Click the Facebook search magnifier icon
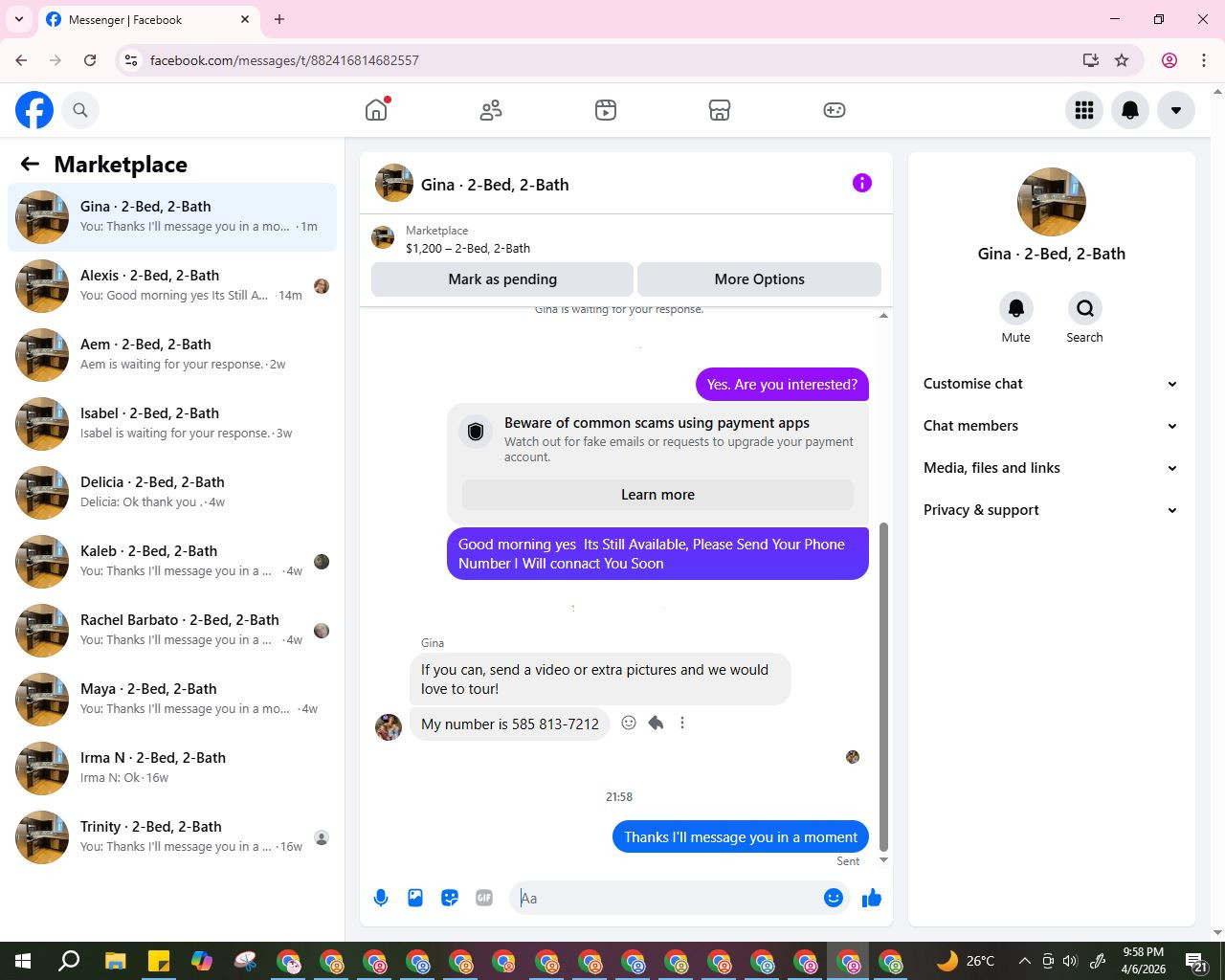Viewport: 1225px width, 980px height. point(80,110)
